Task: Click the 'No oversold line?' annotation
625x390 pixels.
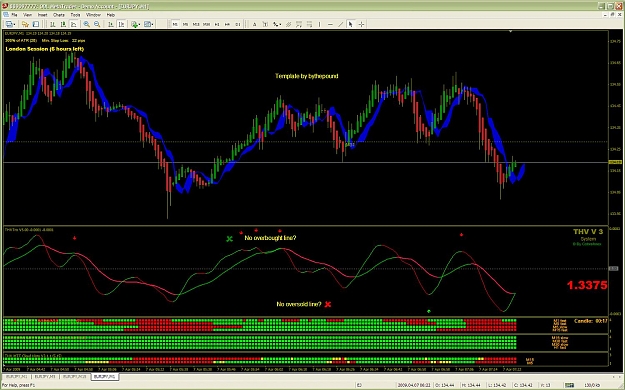Action: [x=299, y=304]
